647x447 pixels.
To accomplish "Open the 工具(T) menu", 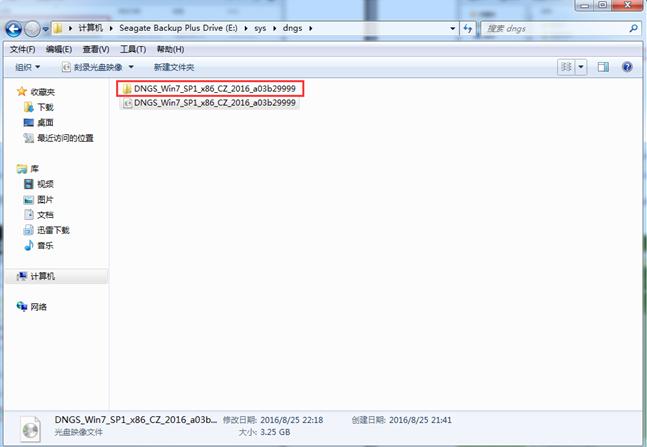I will pos(133,49).
